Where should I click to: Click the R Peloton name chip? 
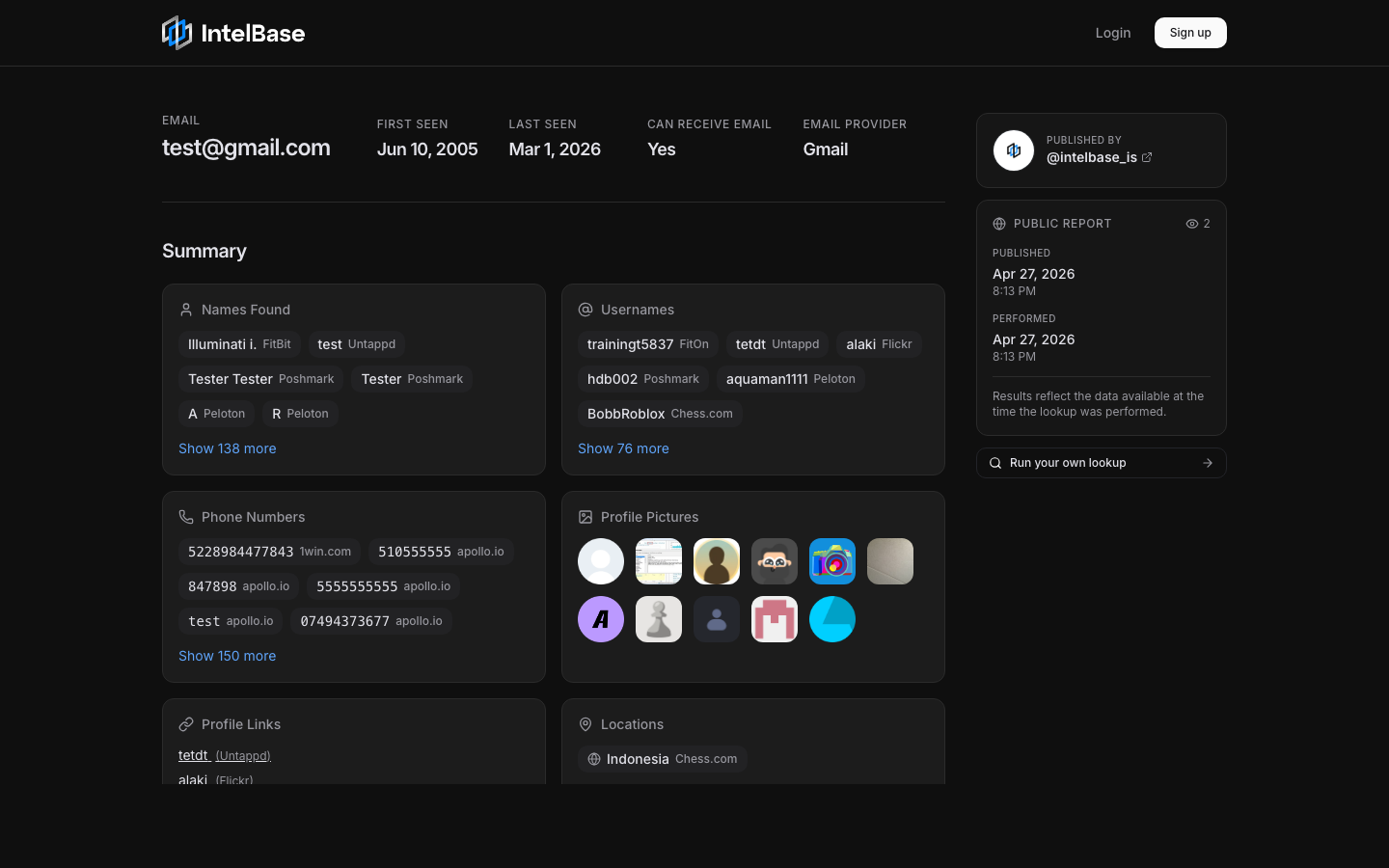[300, 414]
